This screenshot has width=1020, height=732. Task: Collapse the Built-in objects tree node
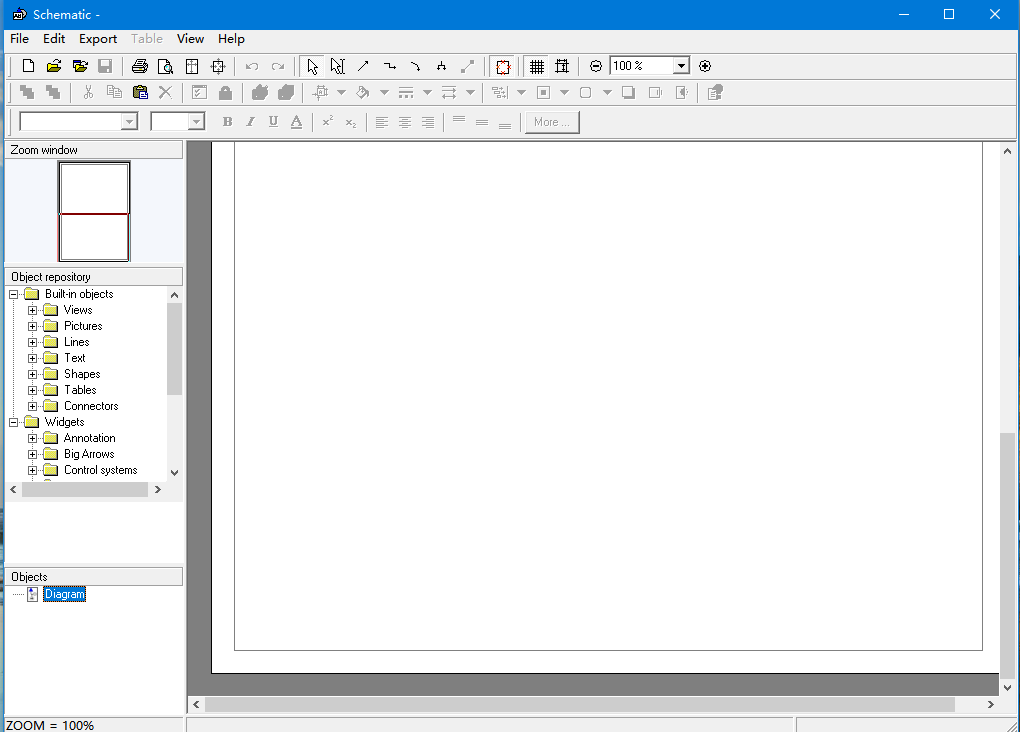click(14, 294)
